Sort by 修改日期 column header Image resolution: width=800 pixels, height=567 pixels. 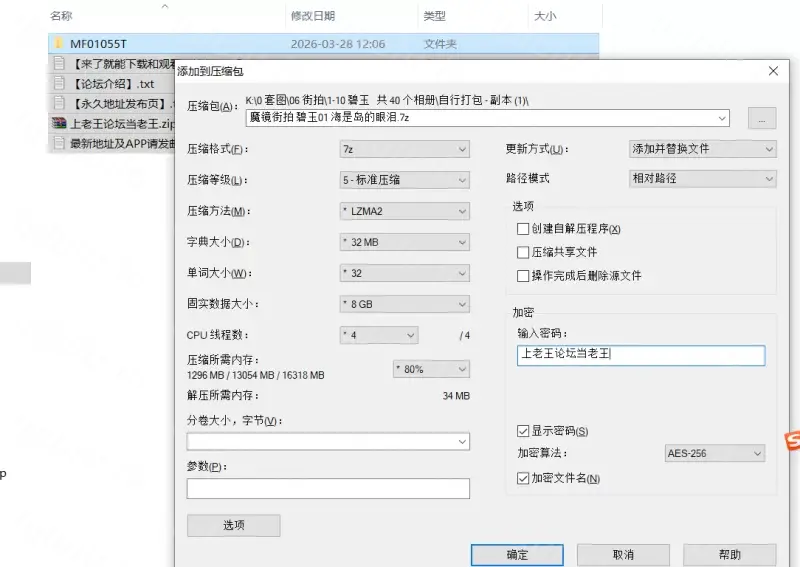[x=313, y=16]
